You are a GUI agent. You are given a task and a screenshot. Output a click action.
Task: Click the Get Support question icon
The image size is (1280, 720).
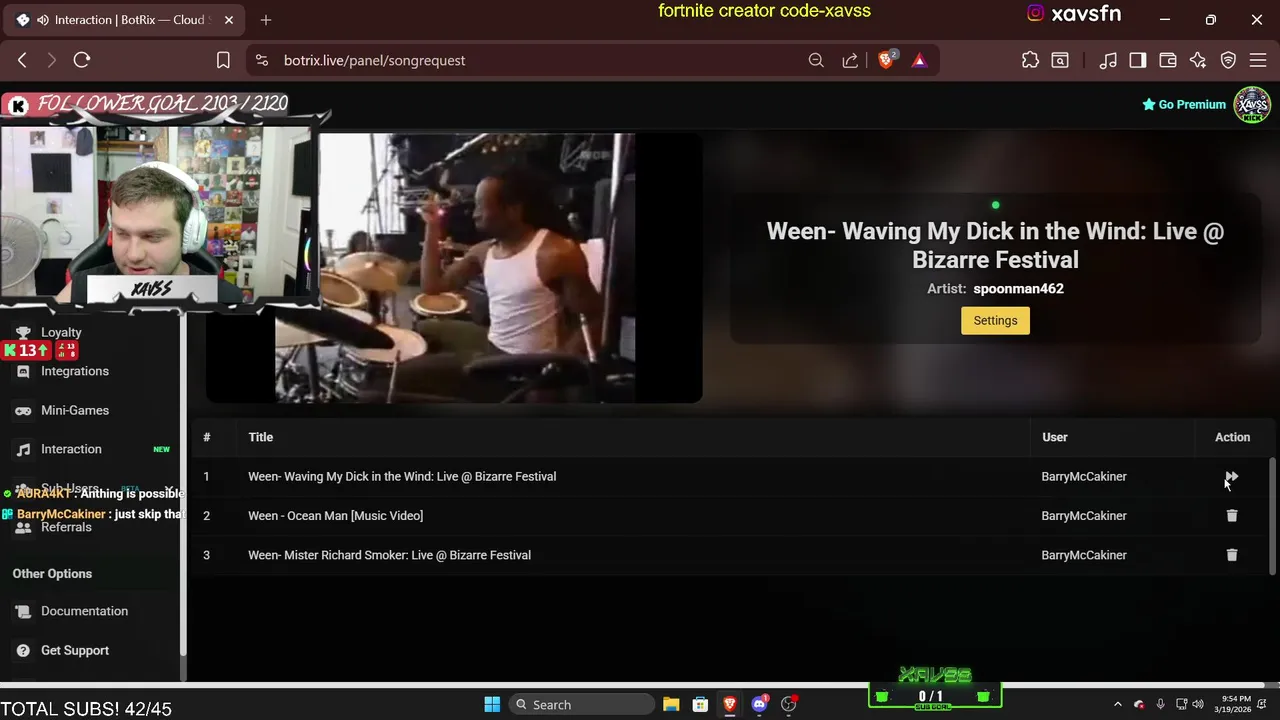point(23,650)
